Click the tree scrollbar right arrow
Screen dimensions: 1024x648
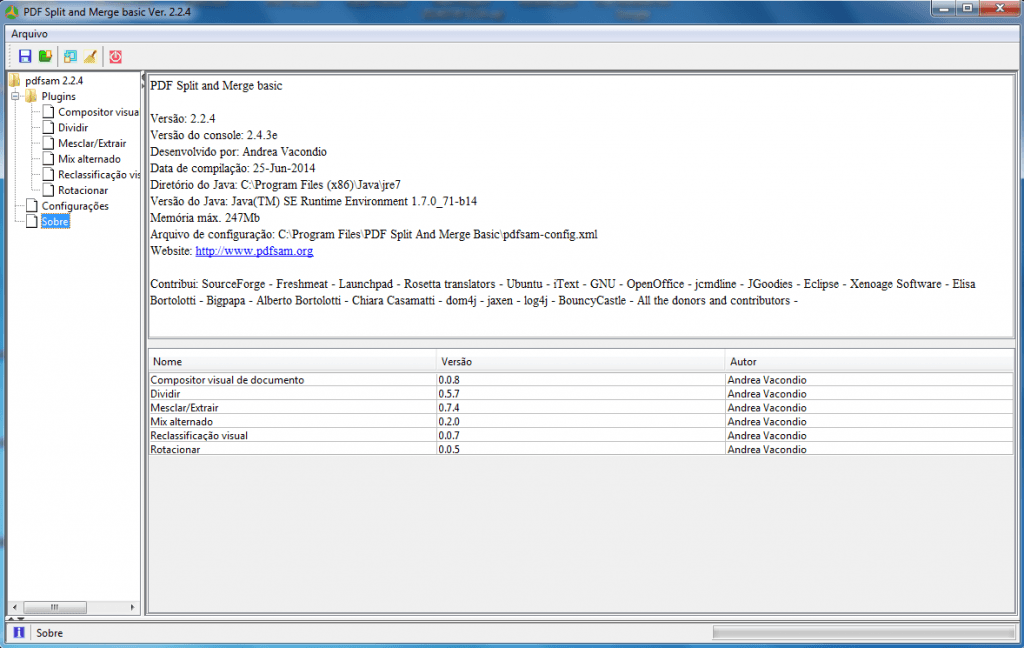(x=132, y=607)
